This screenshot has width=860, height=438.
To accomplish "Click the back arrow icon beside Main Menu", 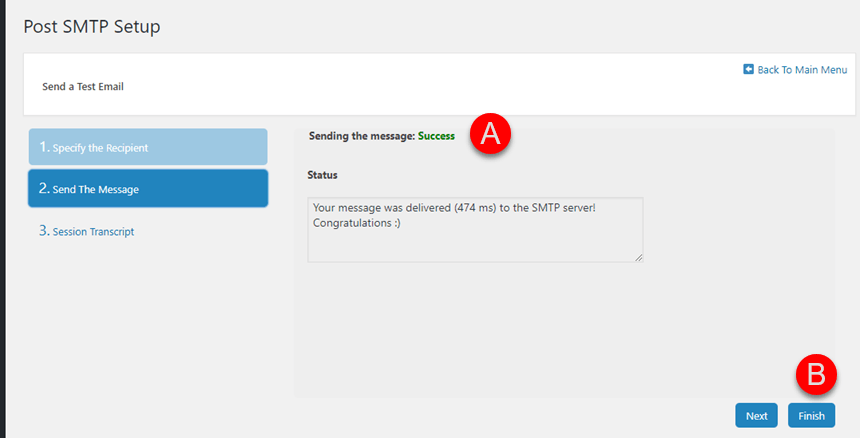I will point(748,70).
